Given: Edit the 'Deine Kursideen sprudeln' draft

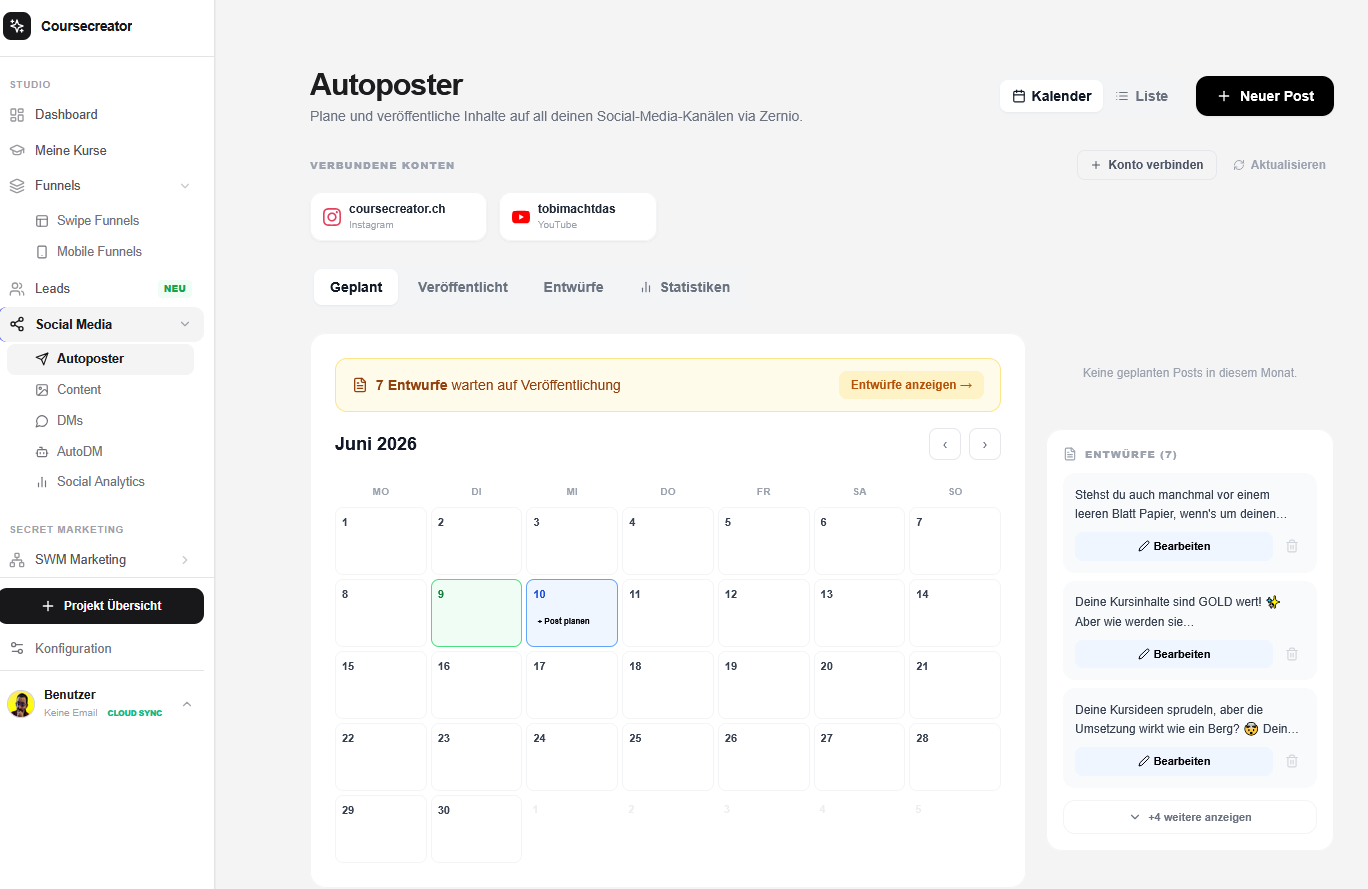Looking at the screenshot, I should pos(1174,761).
